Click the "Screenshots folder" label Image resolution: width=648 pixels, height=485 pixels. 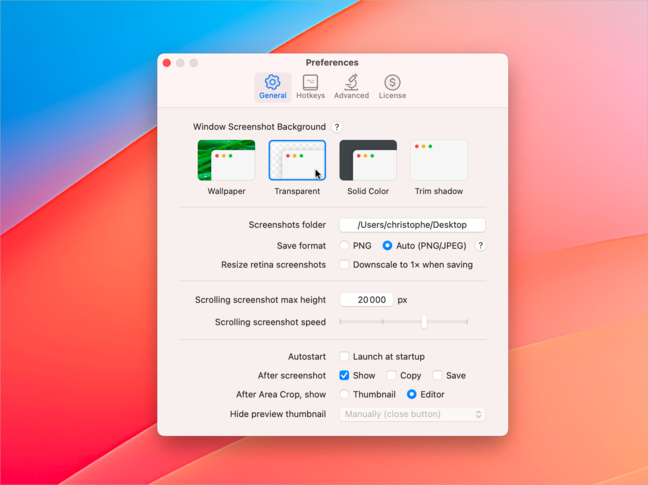(287, 225)
